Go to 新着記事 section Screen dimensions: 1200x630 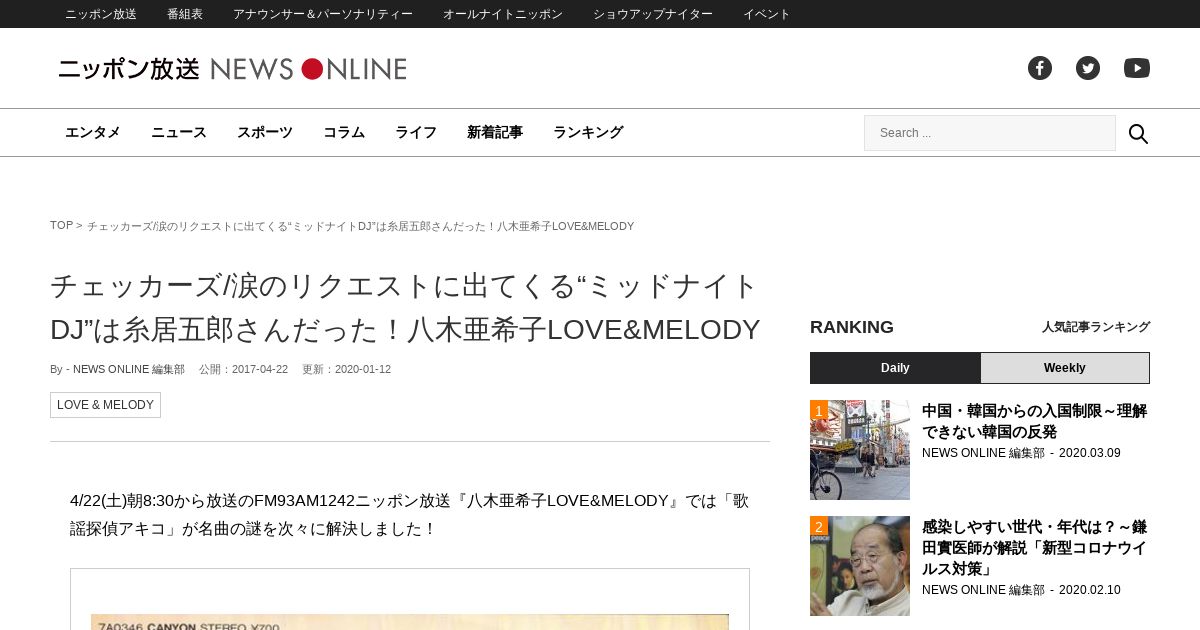point(495,132)
